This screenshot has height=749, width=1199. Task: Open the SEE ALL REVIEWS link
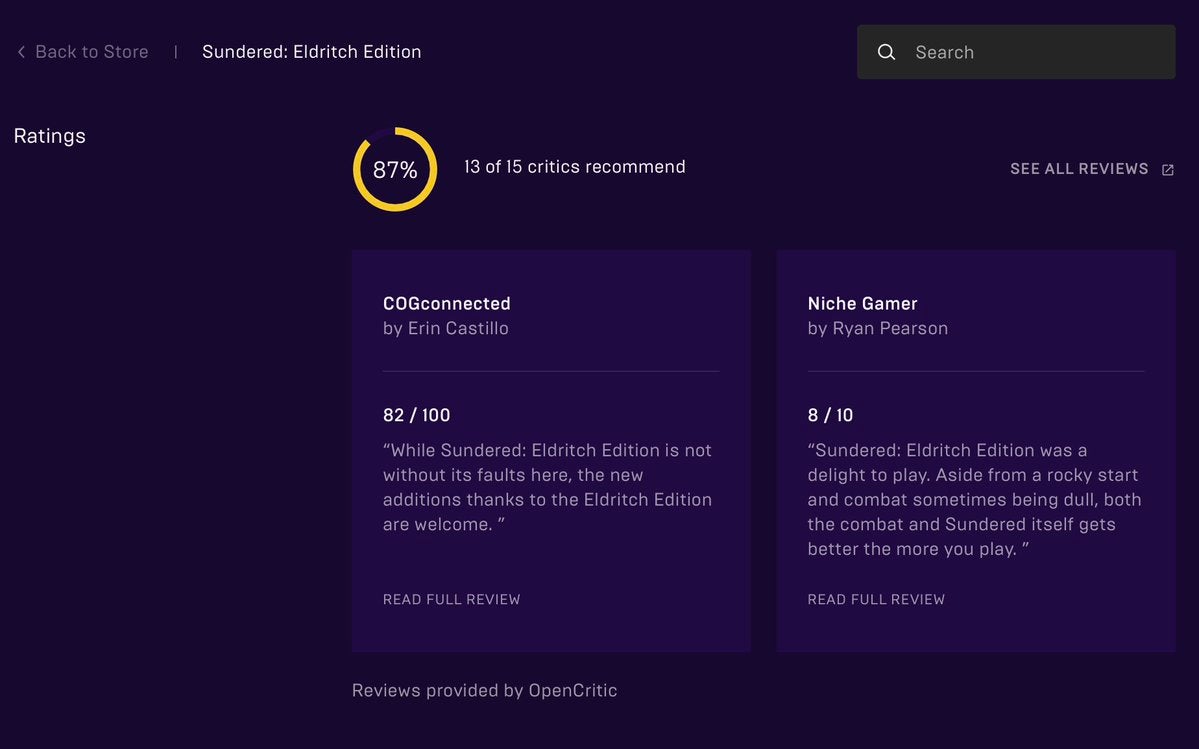tap(1079, 169)
